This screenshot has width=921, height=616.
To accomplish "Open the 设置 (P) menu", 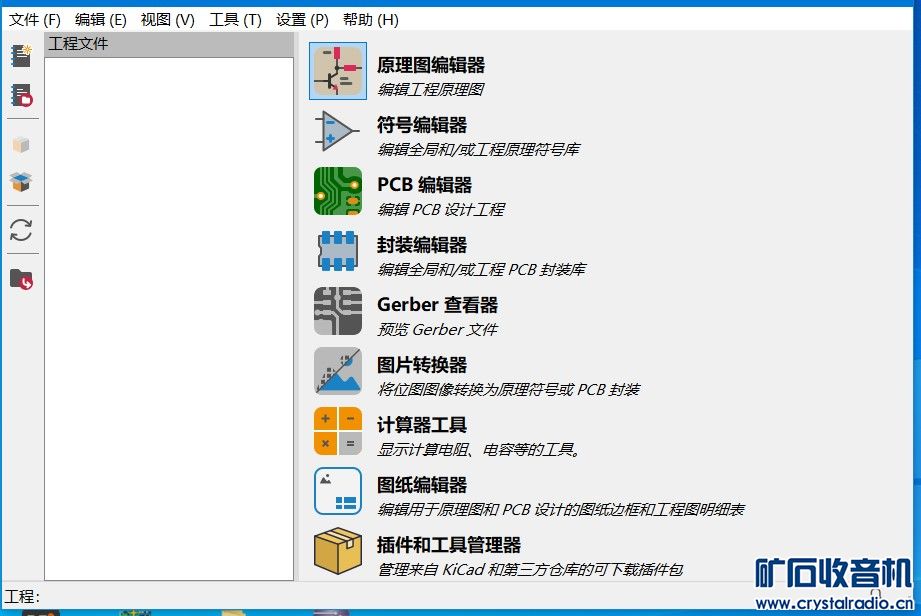I will click(302, 20).
